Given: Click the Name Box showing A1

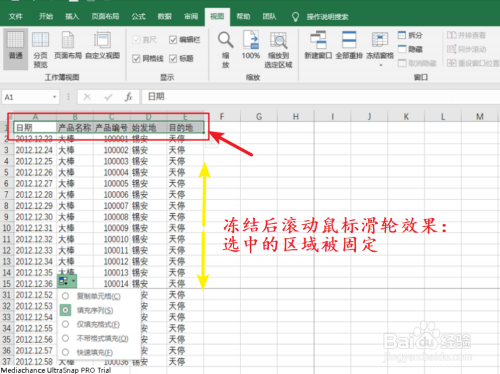Looking at the screenshot, I should [x=27, y=97].
